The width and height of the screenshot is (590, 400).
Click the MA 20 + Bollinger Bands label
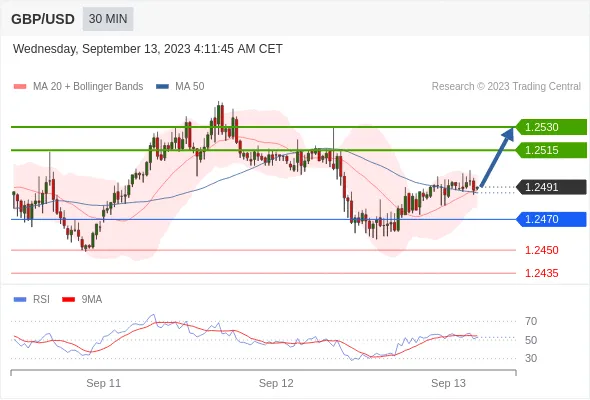pos(88,87)
